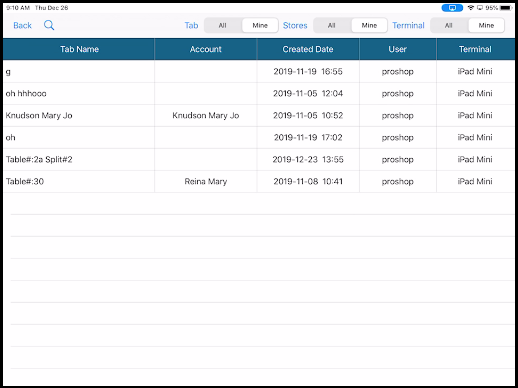Tap the Stores filter label

point(295,25)
